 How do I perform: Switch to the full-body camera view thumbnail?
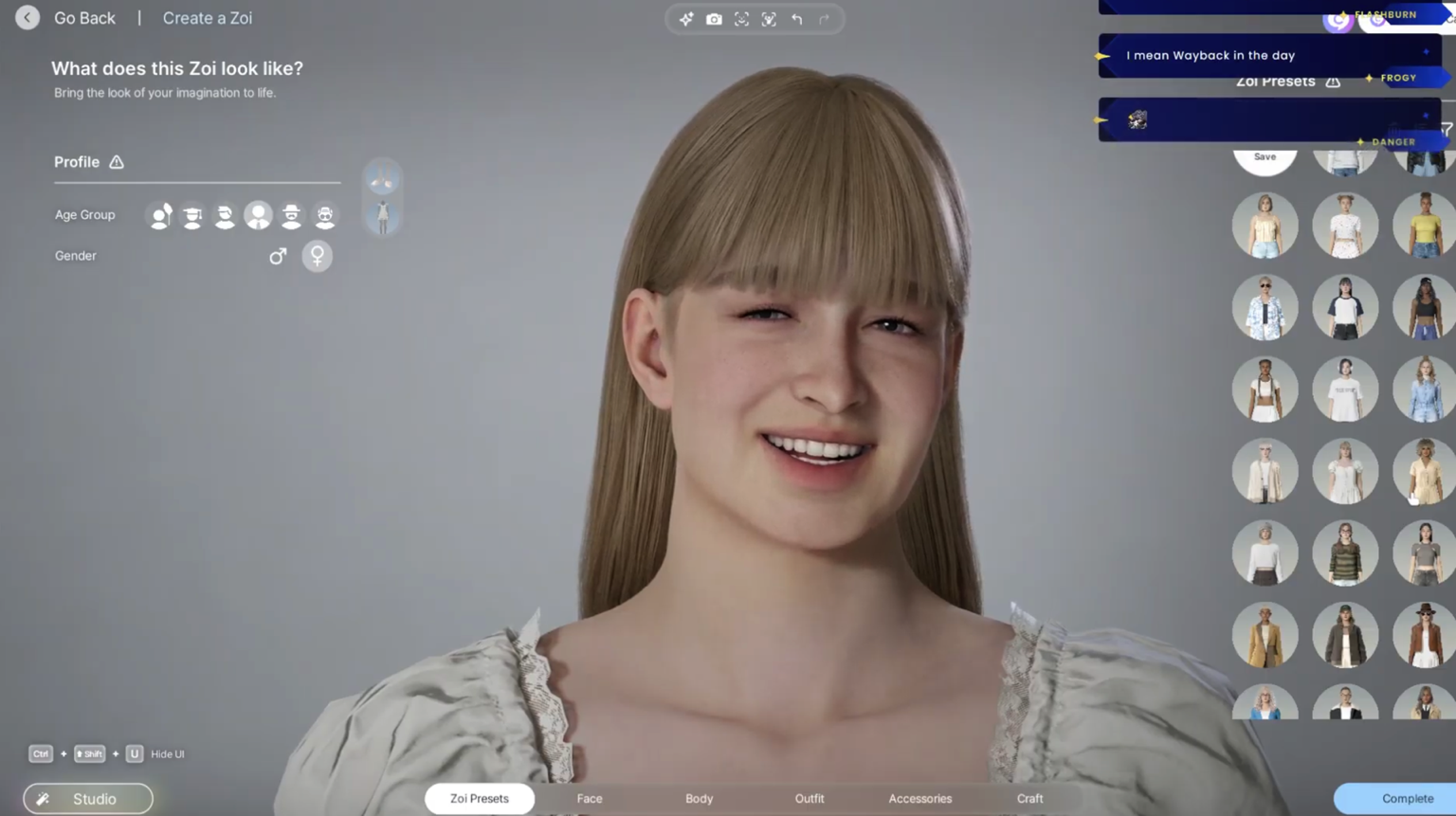(383, 217)
